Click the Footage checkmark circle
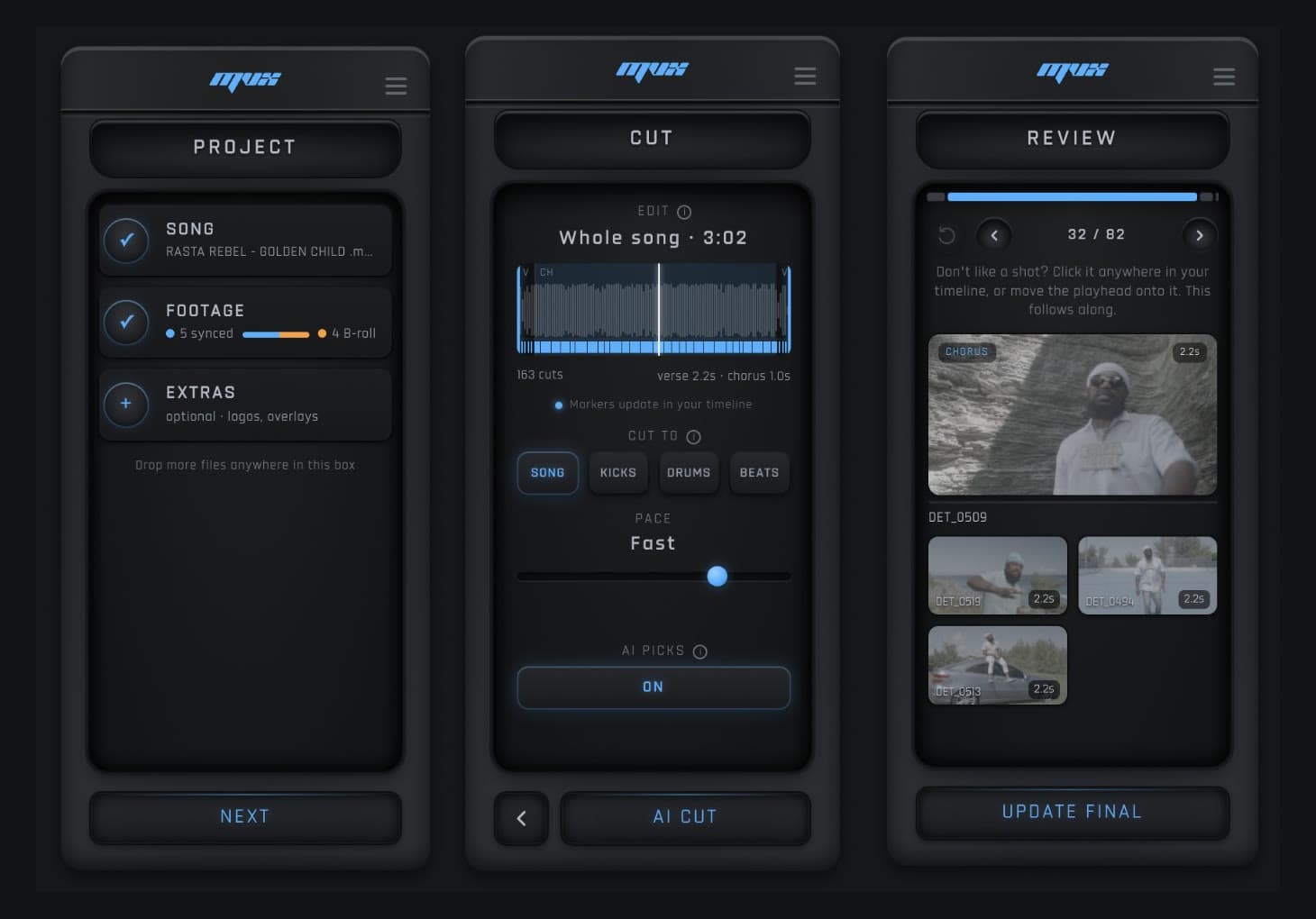This screenshot has height=919, width=1316. tap(126, 322)
